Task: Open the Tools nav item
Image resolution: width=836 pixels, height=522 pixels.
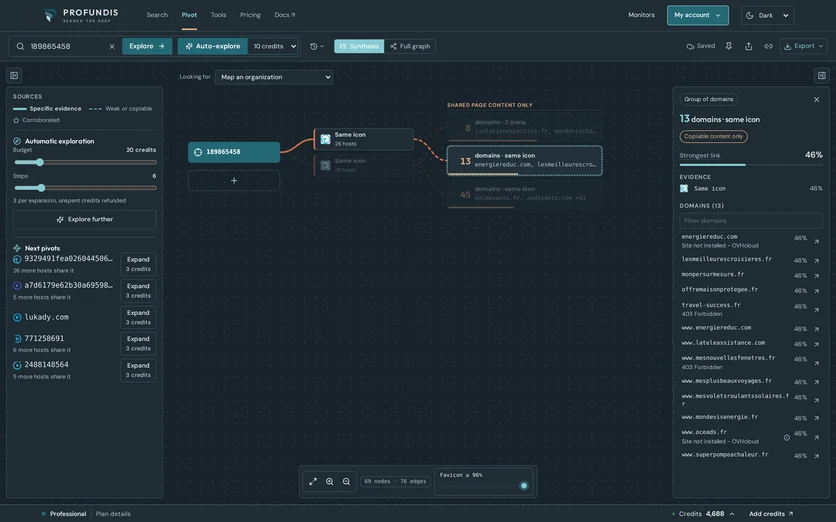Action: point(218,15)
